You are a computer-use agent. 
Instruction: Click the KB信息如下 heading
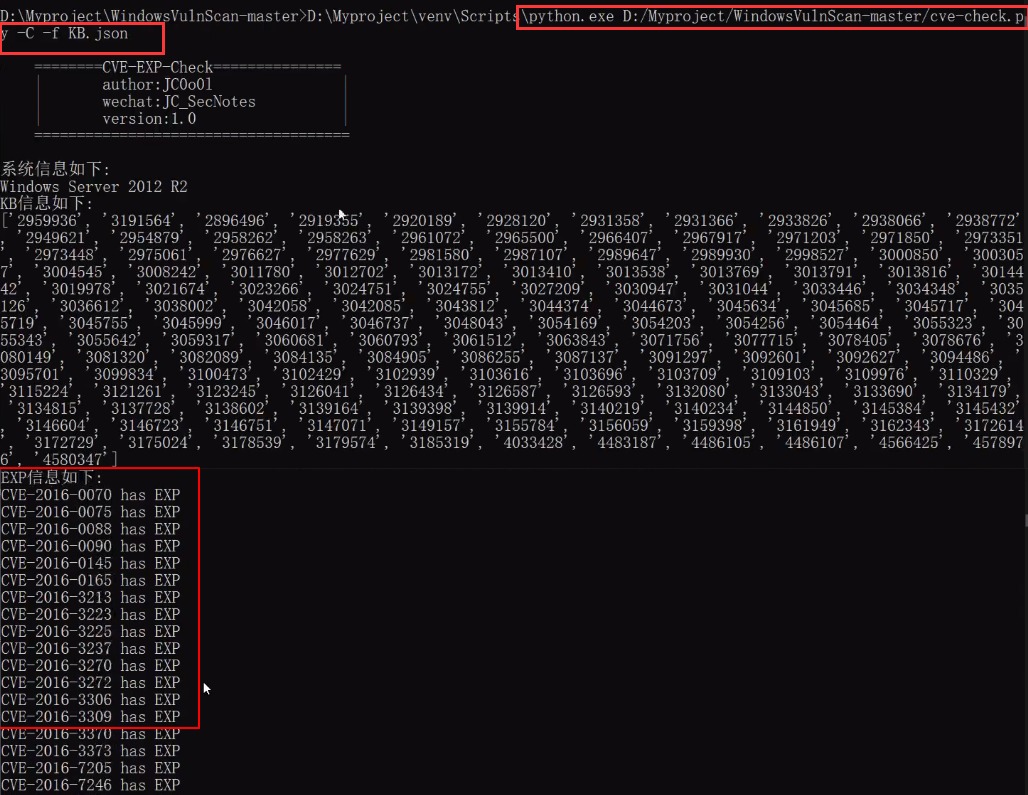pyautogui.click(x=46, y=203)
